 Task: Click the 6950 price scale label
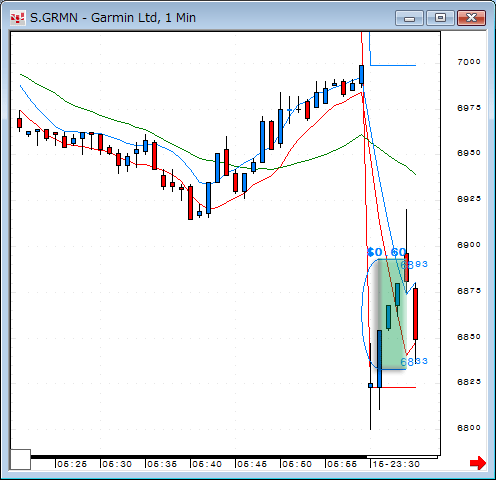click(469, 153)
